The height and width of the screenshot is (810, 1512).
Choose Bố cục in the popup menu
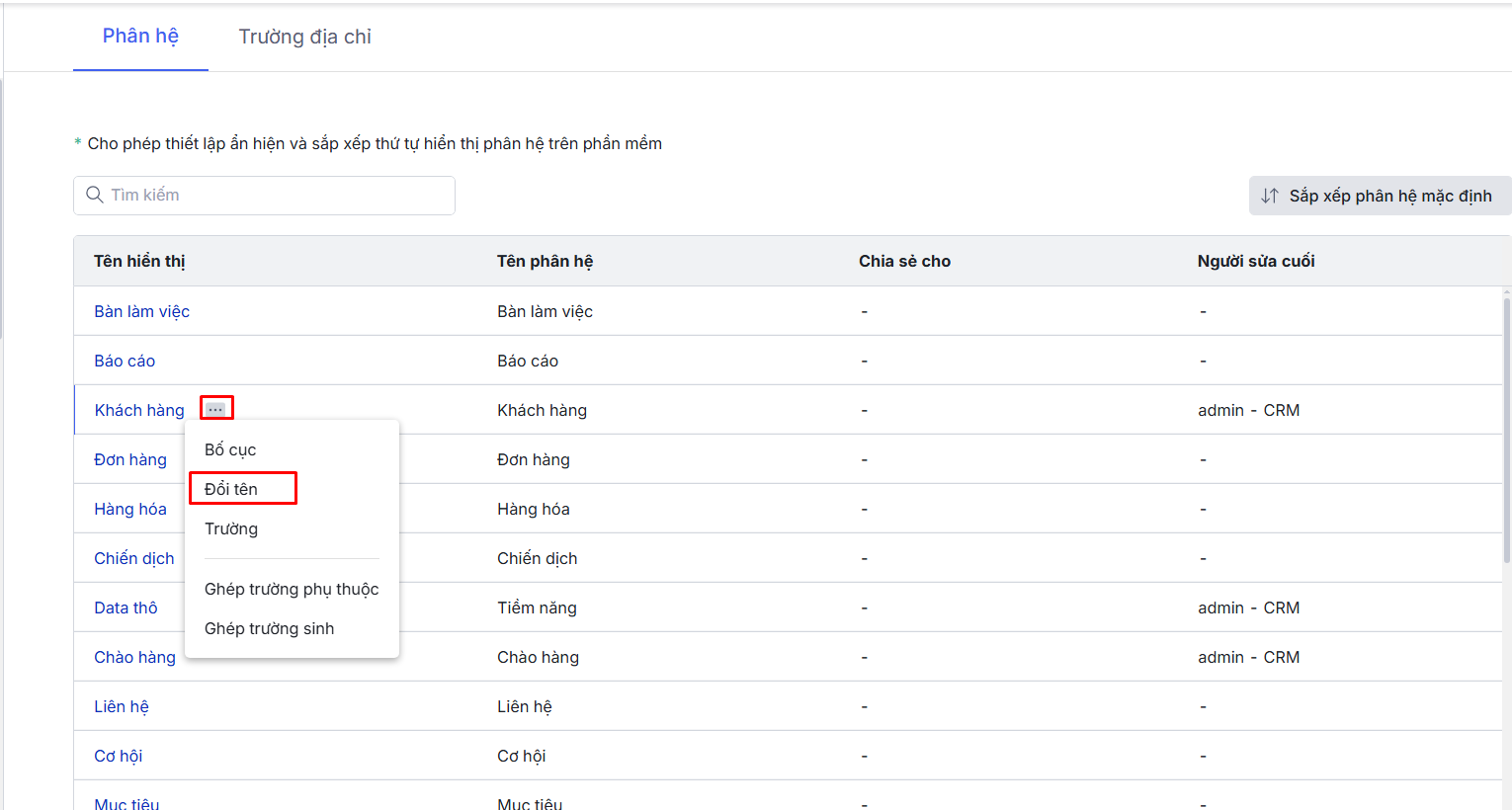click(230, 449)
